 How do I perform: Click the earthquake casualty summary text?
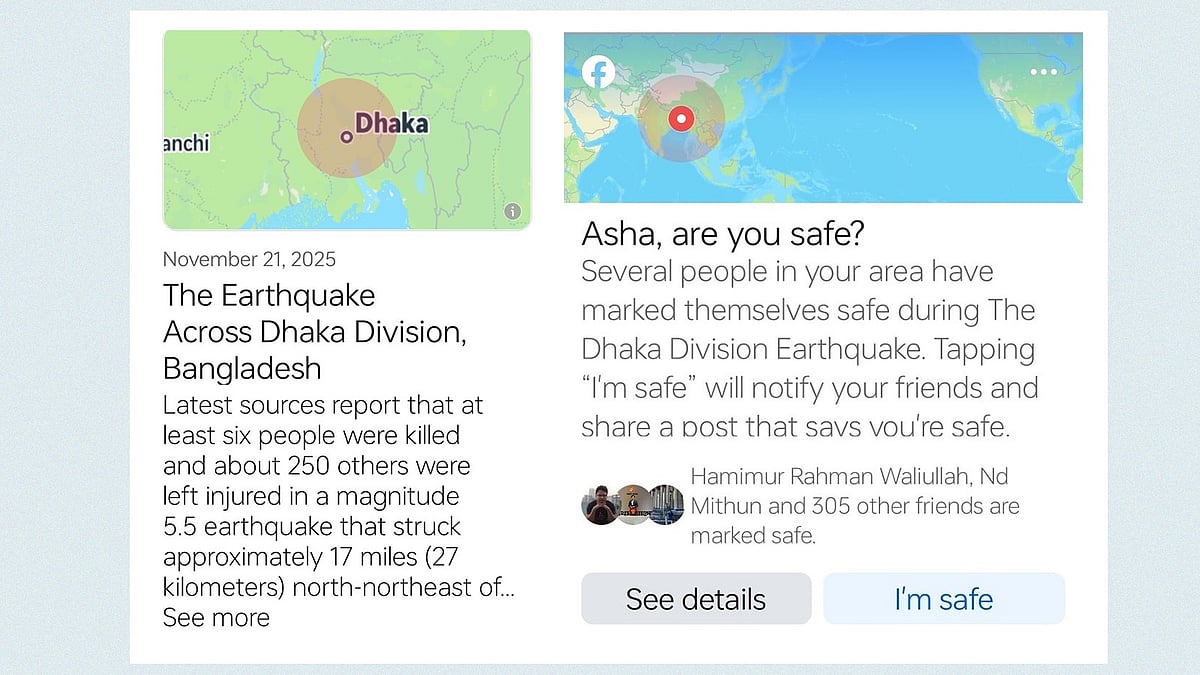[330, 496]
